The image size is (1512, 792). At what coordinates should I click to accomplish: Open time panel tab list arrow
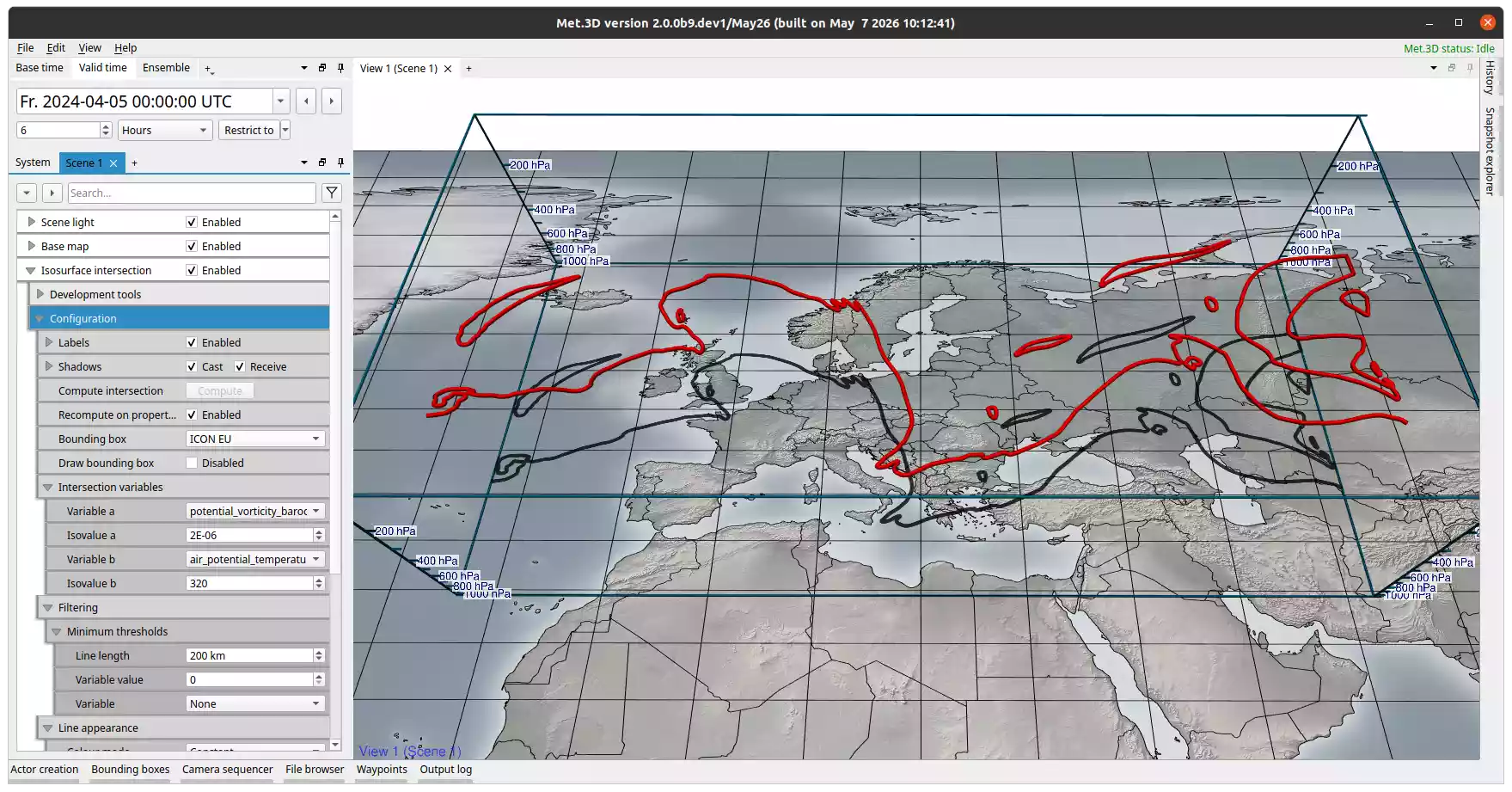pos(303,68)
